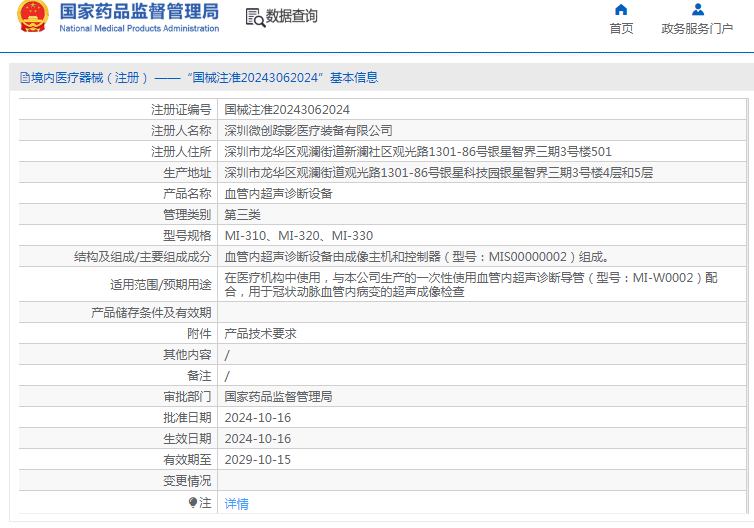Select 产品技术要求 attachment value

(261, 334)
